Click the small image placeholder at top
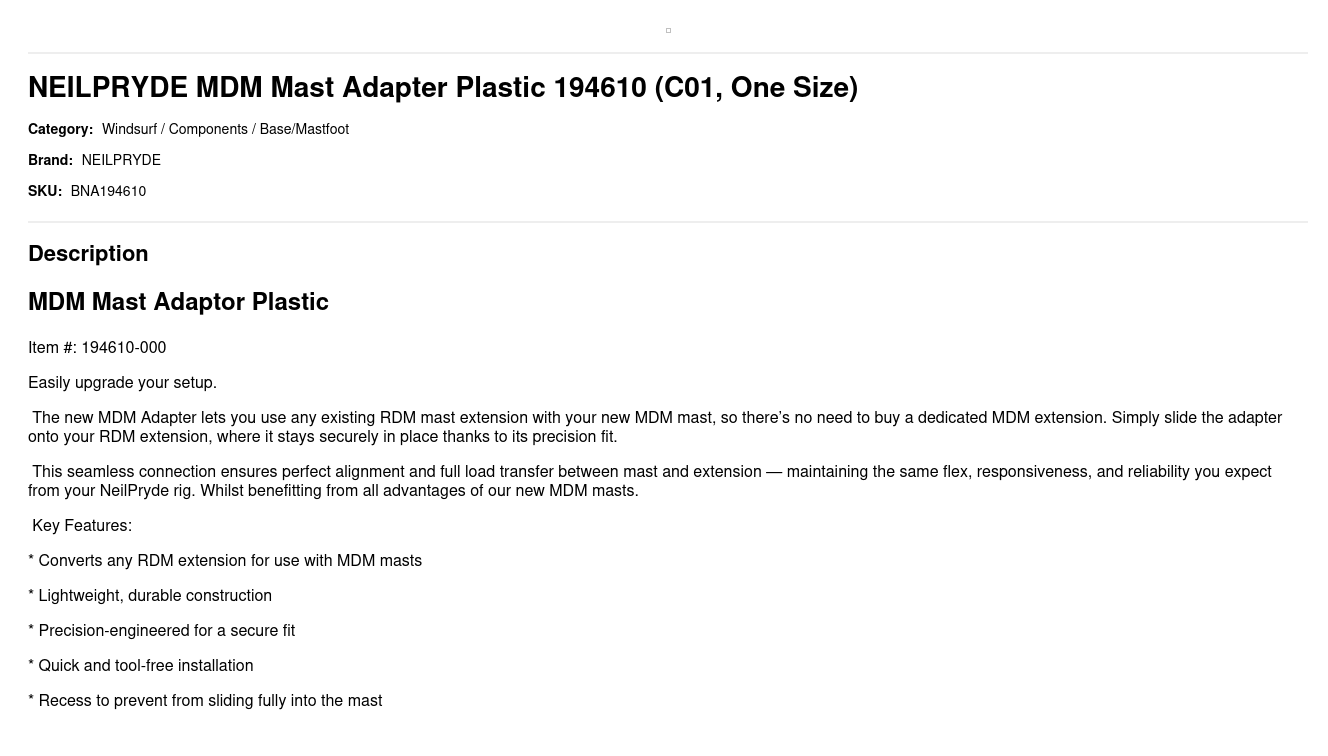Screen dimensions: 1328x756 pyautogui.click(x=668, y=30)
